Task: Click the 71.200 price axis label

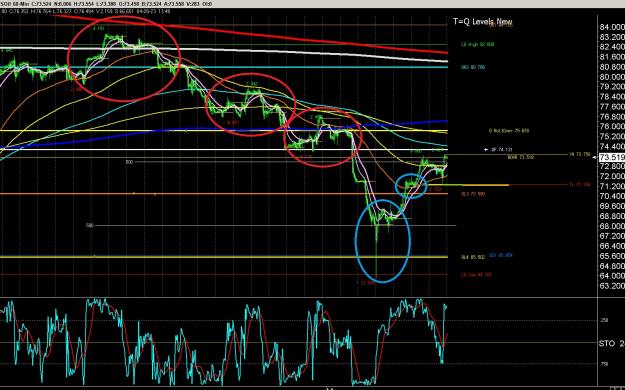Action: pyautogui.click(x=612, y=186)
